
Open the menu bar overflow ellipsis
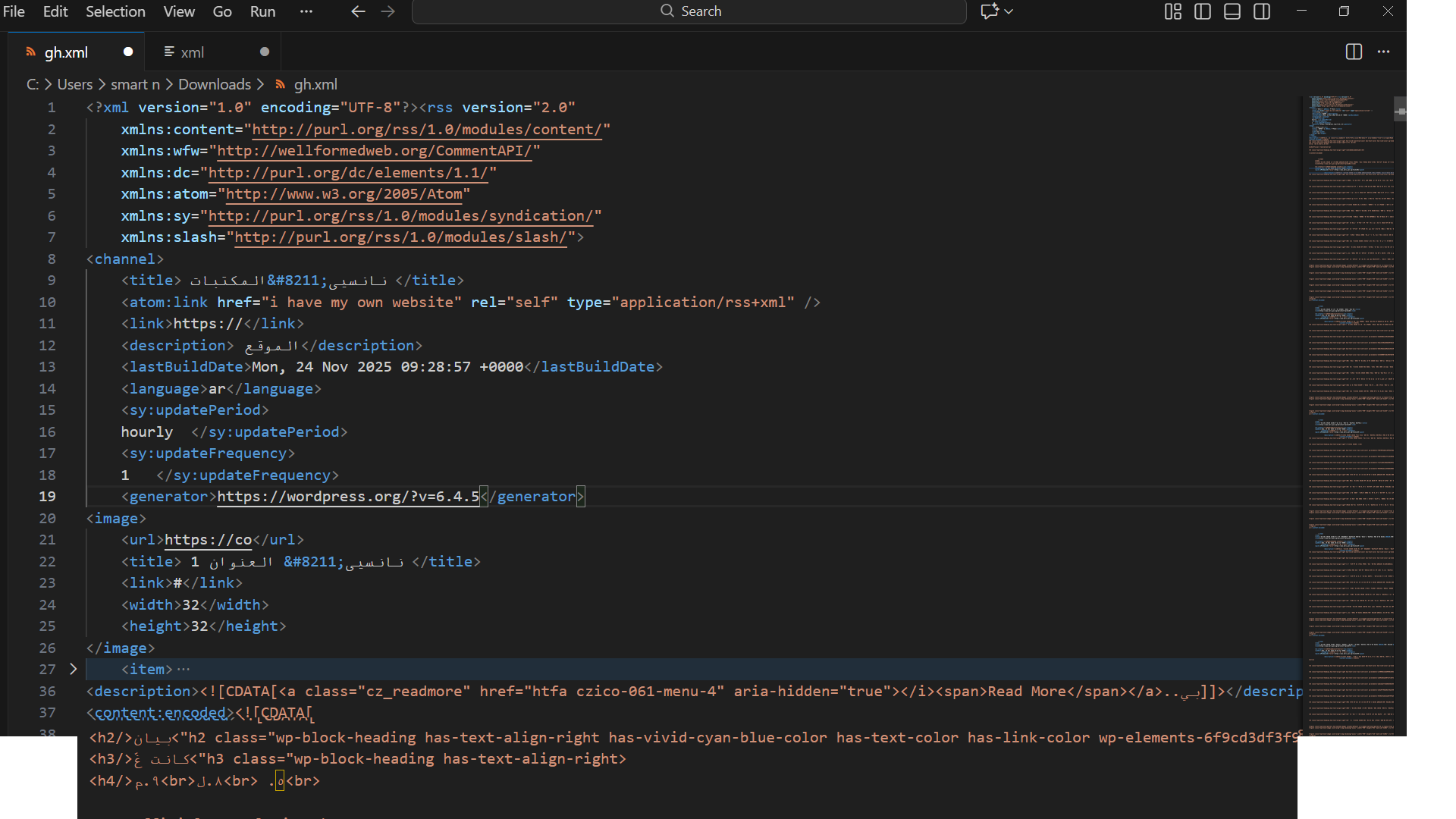coord(306,11)
